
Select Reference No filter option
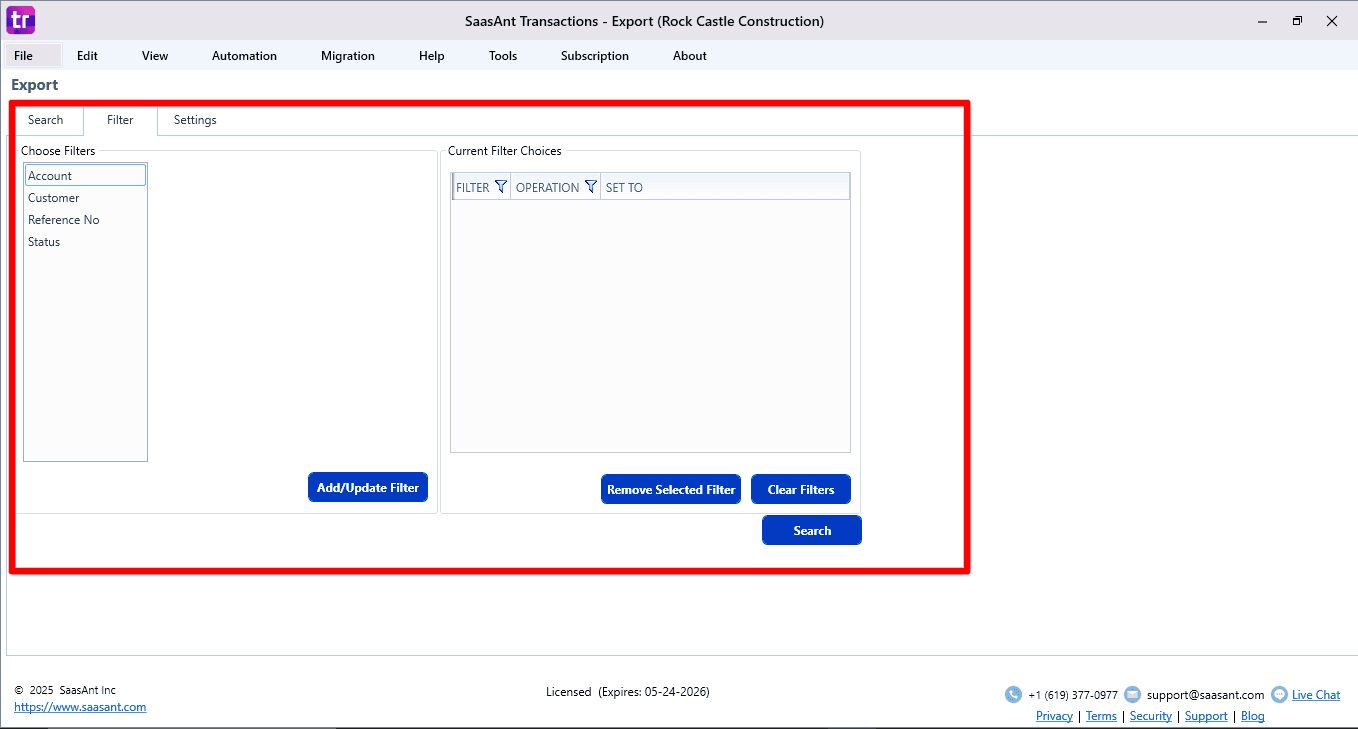pos(63,219)
